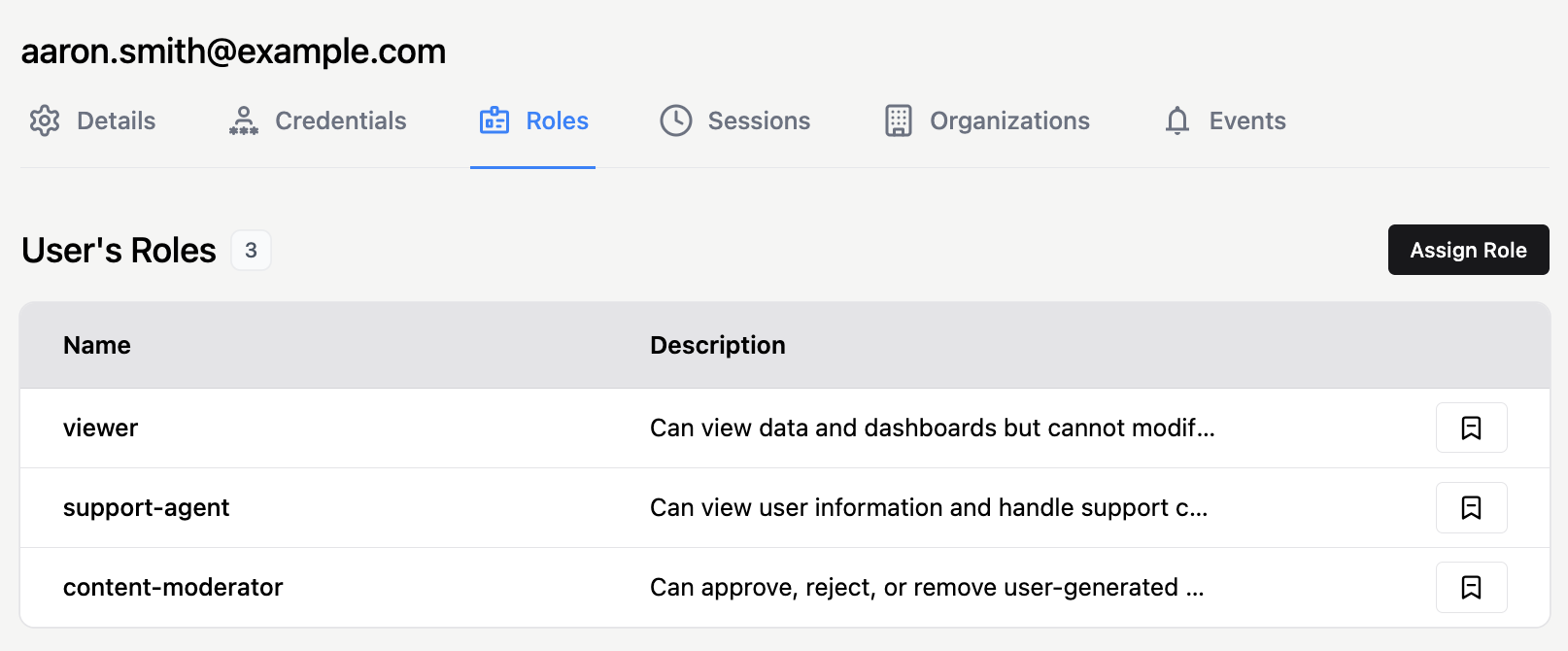1568x651 pixels.
Task: Show the Events tab
Action: (x=1225, y=120)
